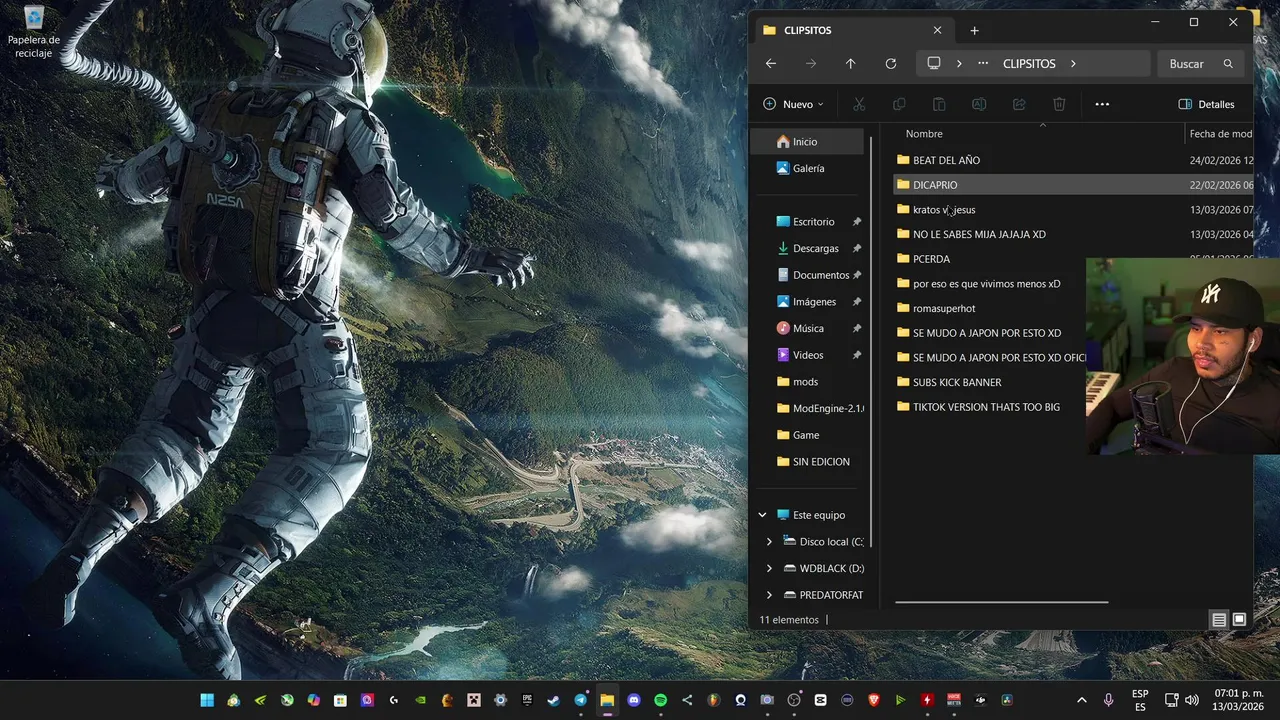Click the CLIPSITOS breadcrumb in the address bar
The image size is (1280, 720).
(1029, 63)
